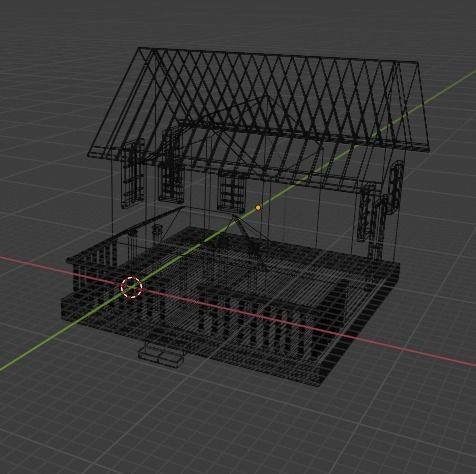
Task: Click the arched window on the right wall
Action: tap(396, 186)
